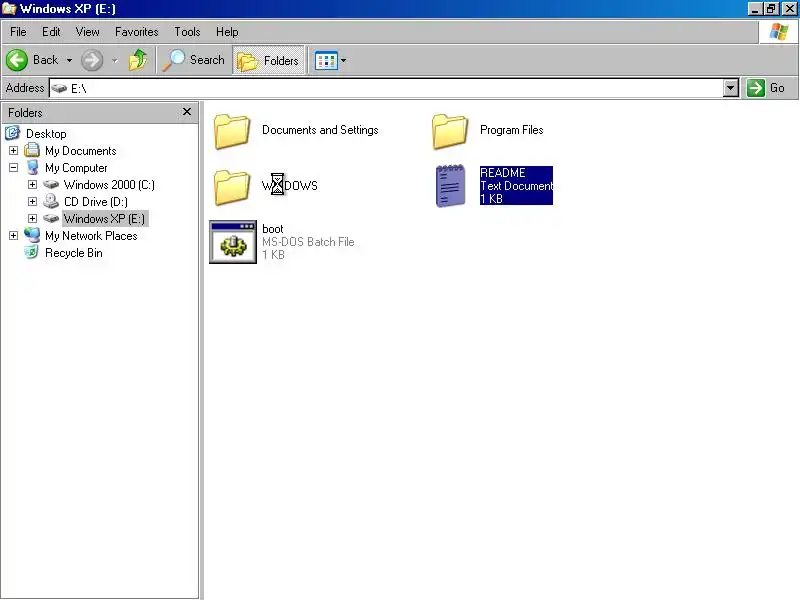Expand My Network Places node
This screenshot has height=600, width=800.
click(13, 235)
